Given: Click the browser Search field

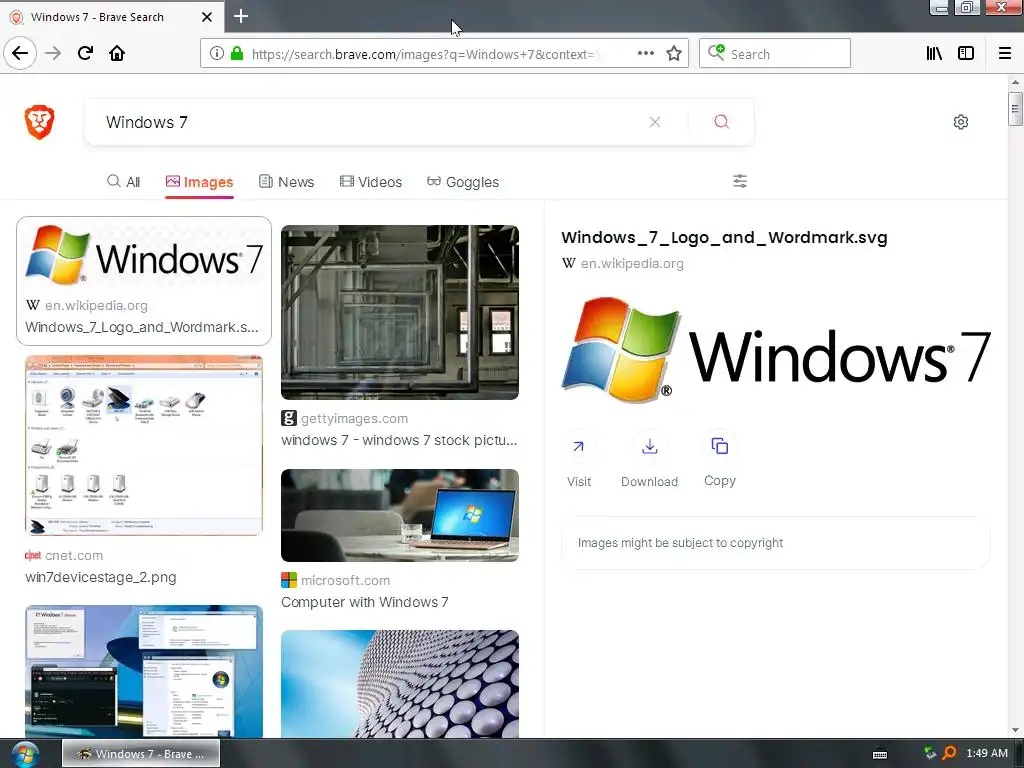Looking at the screenshot, I should tap(775, 54).
